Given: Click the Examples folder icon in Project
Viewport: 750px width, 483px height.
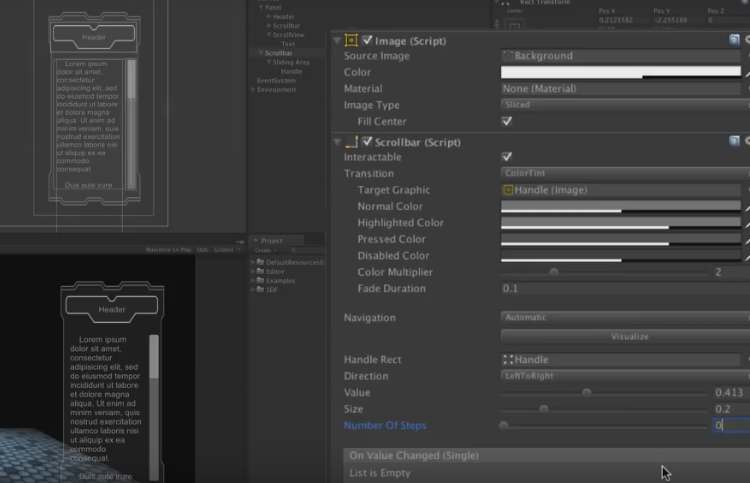Looking at the screenshot, I should 260,279.
